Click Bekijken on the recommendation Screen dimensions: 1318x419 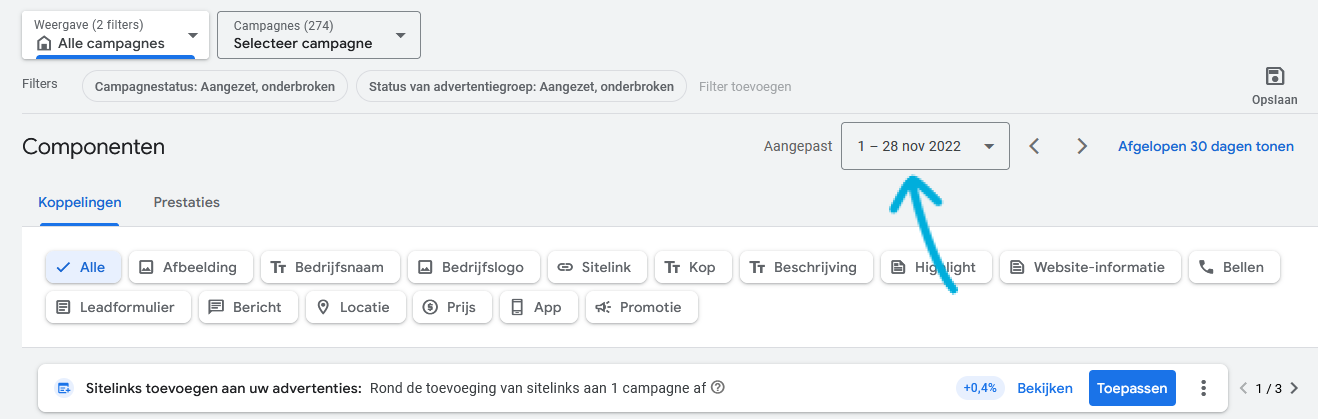tap(1045, 388)
